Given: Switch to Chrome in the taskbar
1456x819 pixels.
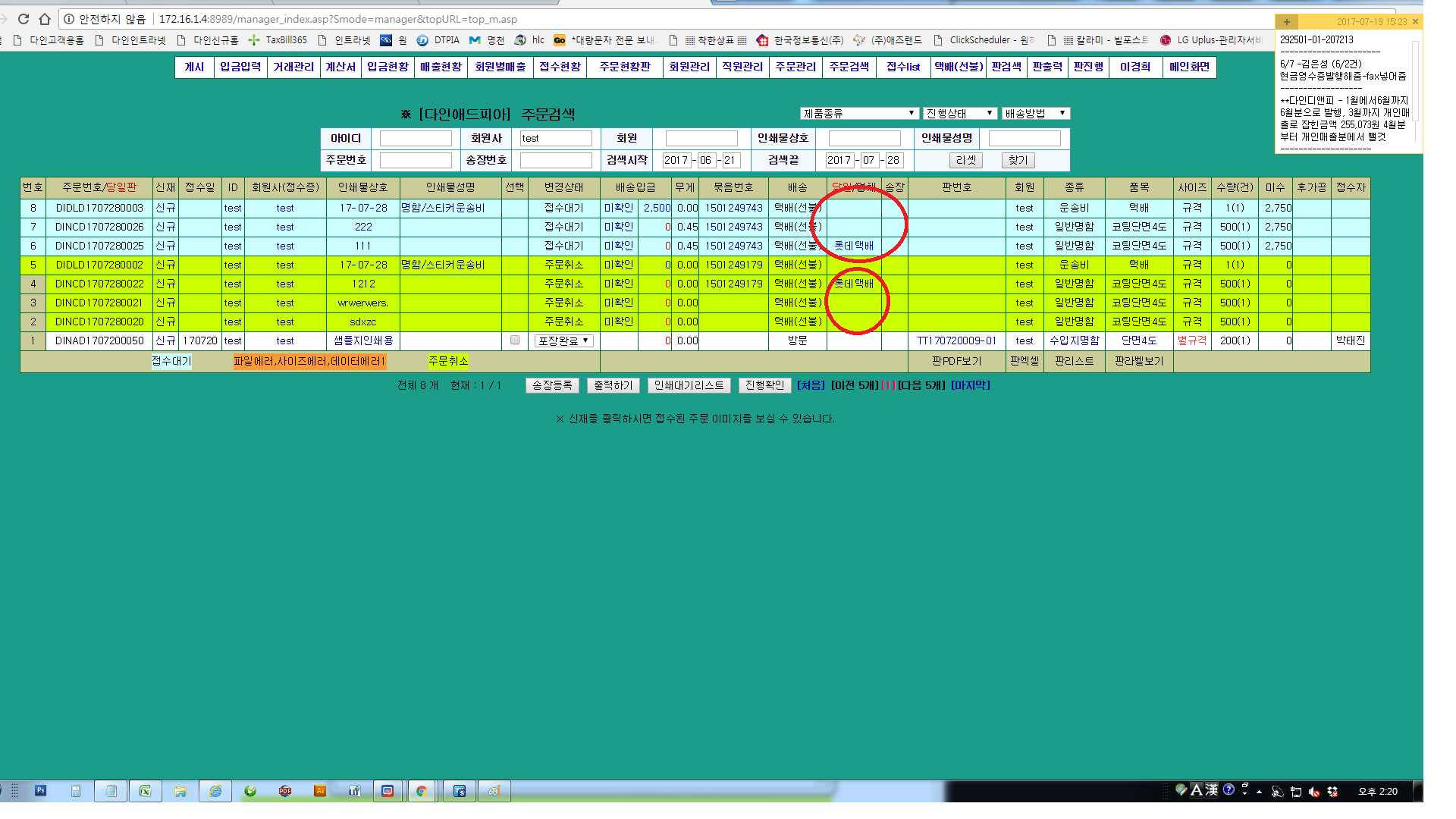Looking at the screenshot, I should coord(422,791).
